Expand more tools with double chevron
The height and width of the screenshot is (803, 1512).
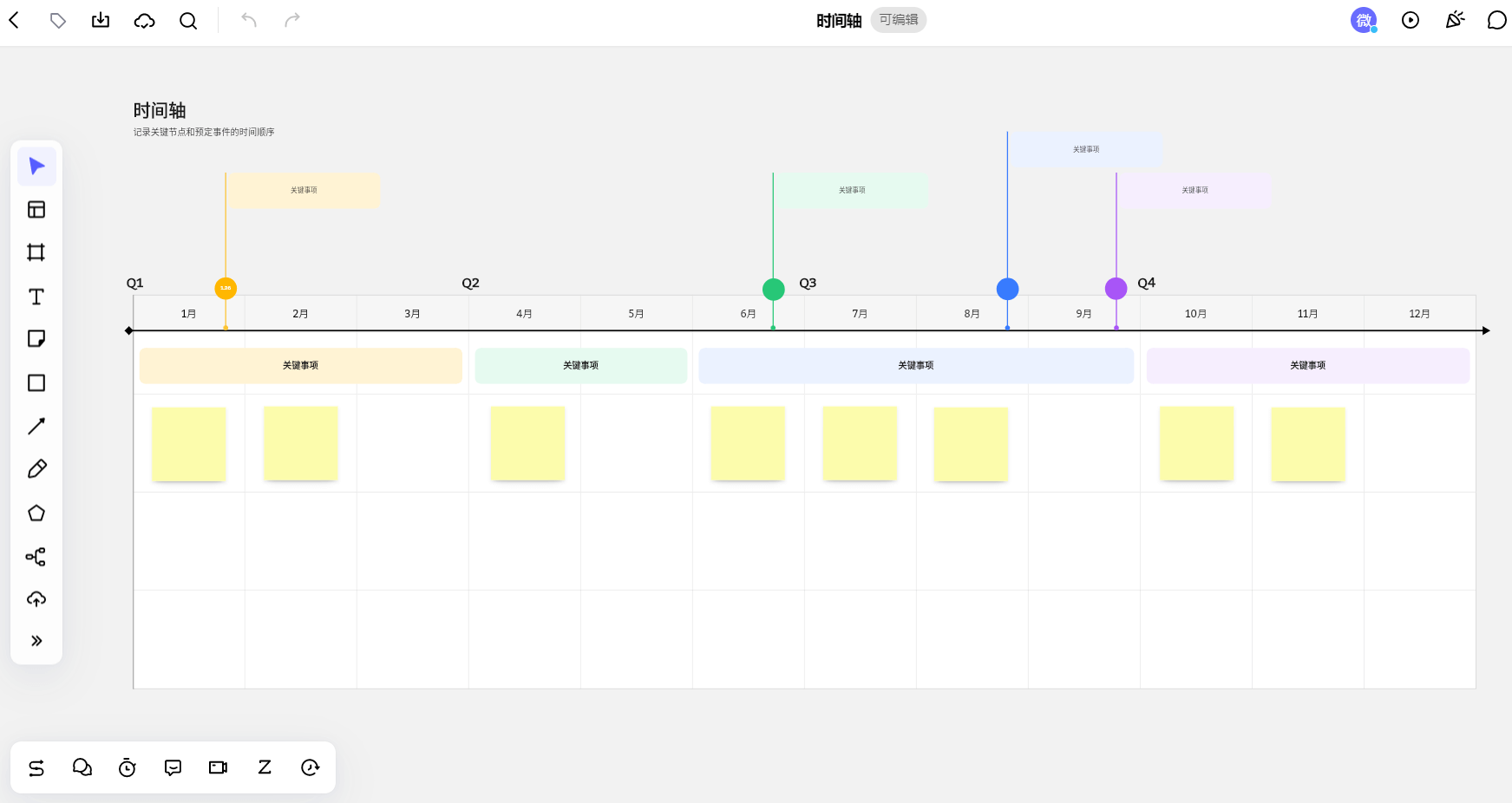tap(36, 641)
